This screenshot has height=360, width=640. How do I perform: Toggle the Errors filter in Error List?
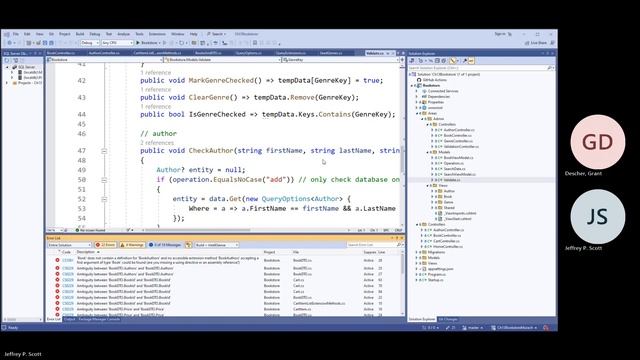tap(105, 245)
